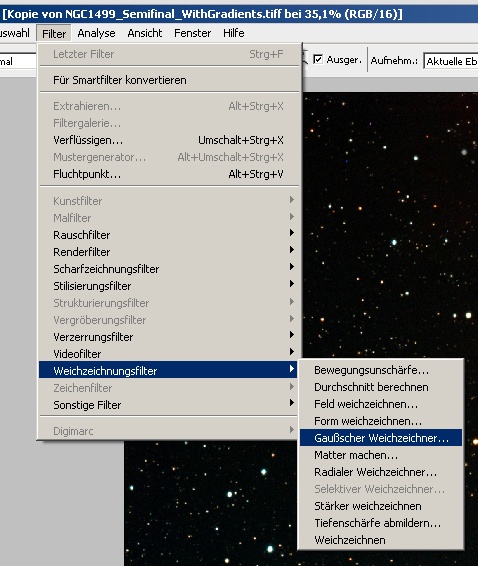Click Durchschnitt berechnen entry
The width and height of the screenshot is (478, 566).
381,387
